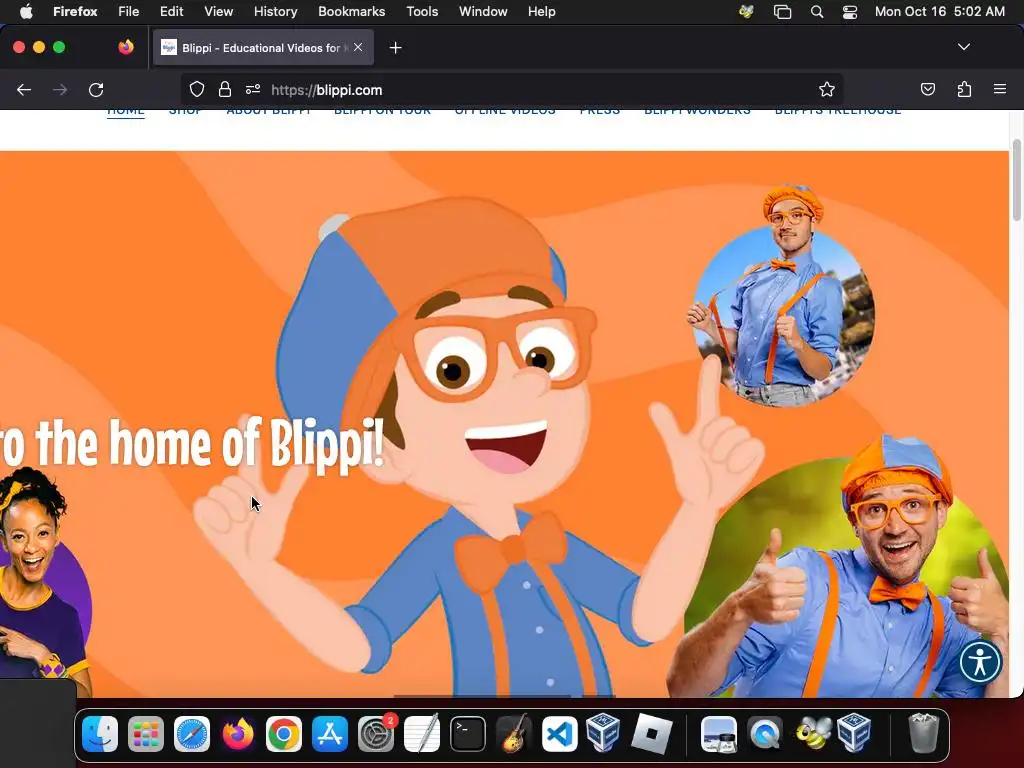
Task: Click the overlapping windows menu bar icon
Action: click(x=782, y=12)
